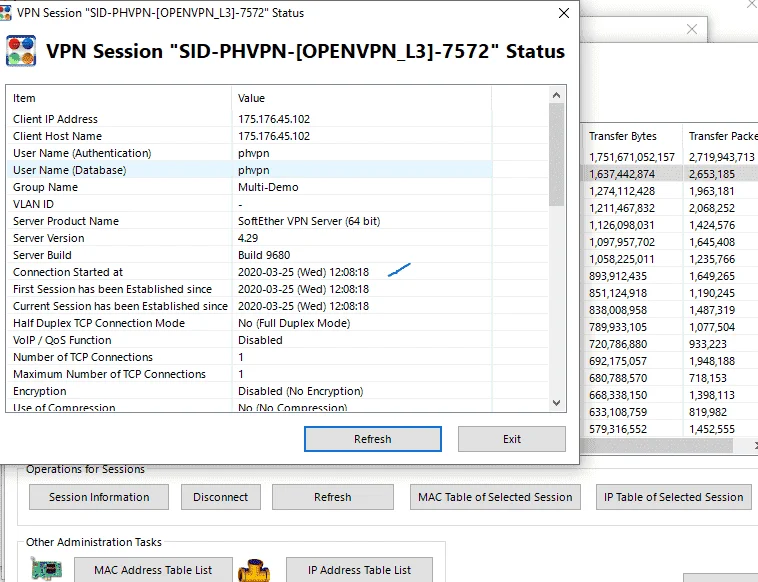Click session row with 1,097,957,702 transfer bytes
This screenshot has width=758, height=582.
tap(670, 242)
